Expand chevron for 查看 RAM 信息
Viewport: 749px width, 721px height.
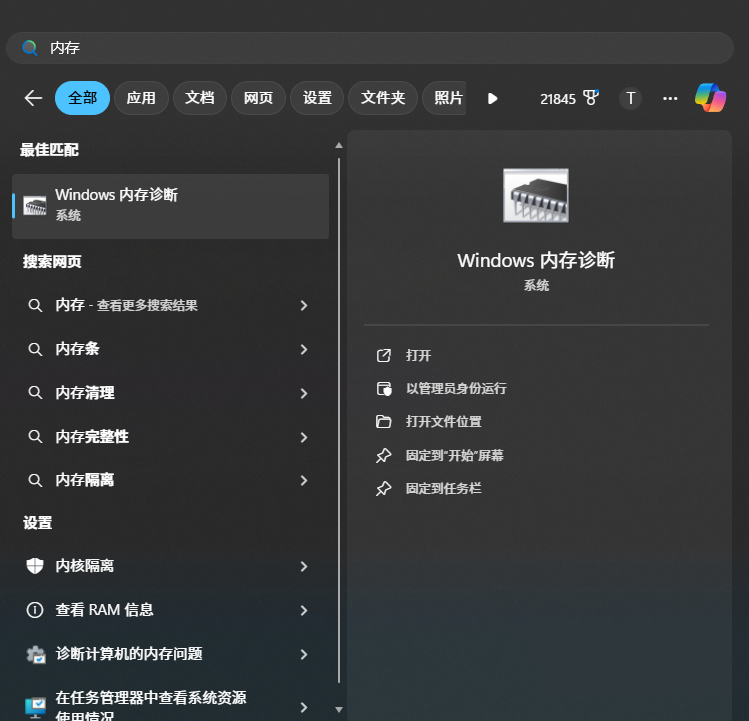coord(304,610)
